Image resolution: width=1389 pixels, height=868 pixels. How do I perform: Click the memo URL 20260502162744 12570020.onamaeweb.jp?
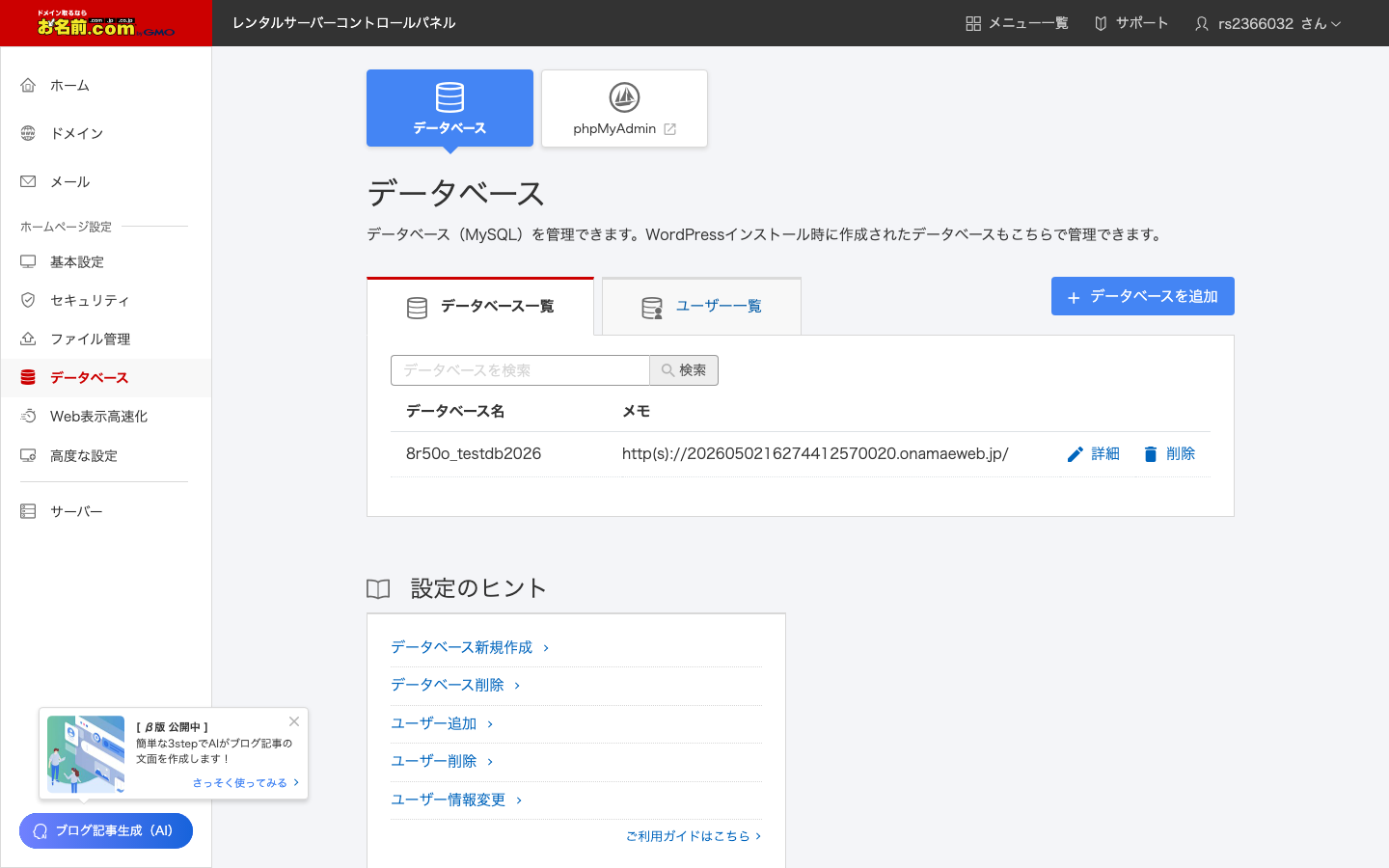[815, 453]
